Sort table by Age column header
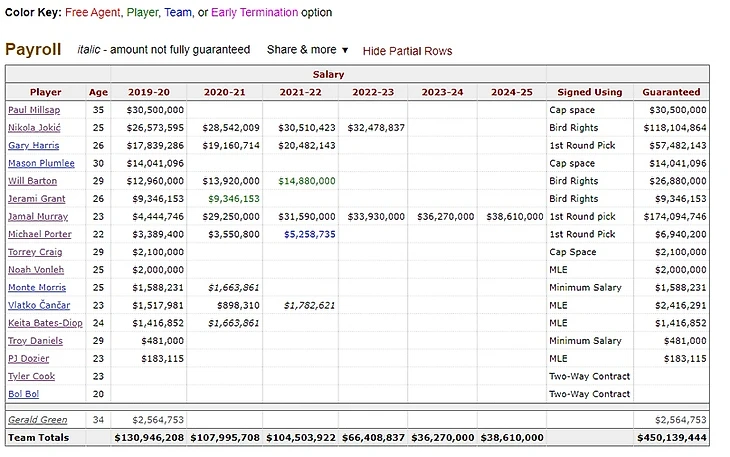The width and height of the screenshot is (730, 457). (98, 92)
